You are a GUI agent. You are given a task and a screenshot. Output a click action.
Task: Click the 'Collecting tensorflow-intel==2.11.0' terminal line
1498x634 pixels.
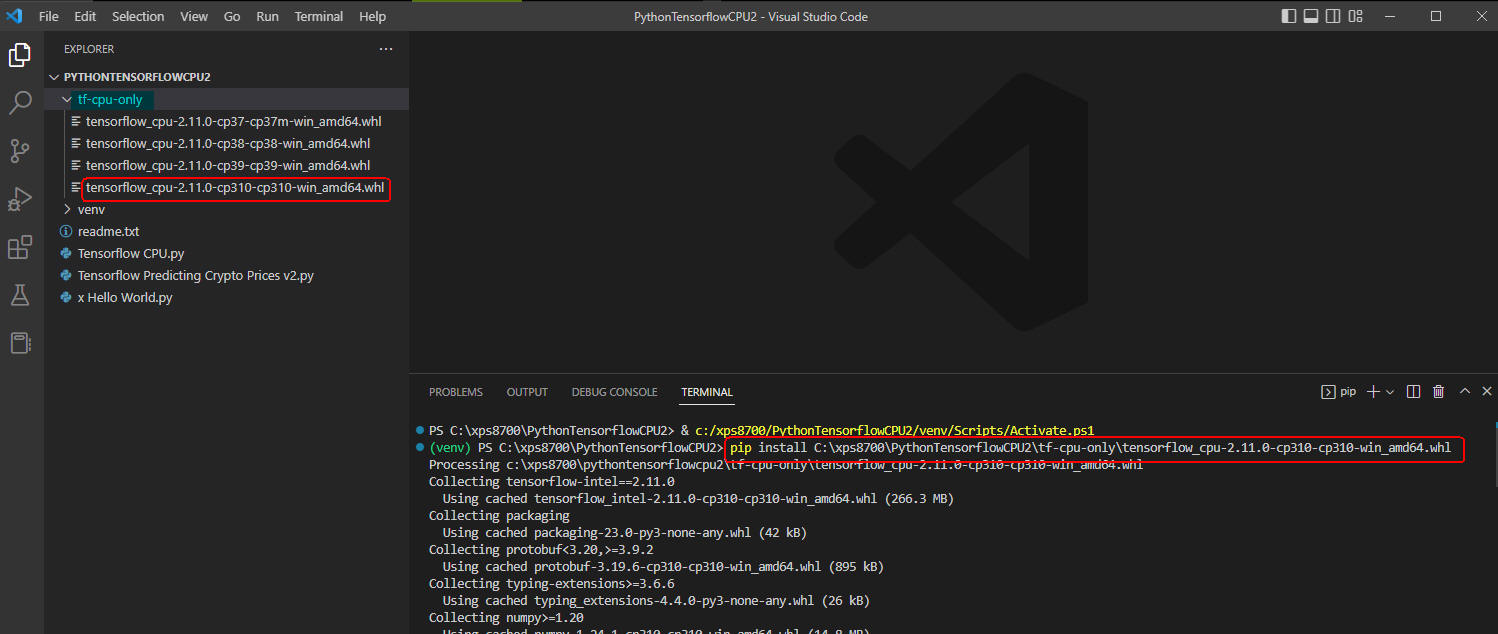point(552,481)
